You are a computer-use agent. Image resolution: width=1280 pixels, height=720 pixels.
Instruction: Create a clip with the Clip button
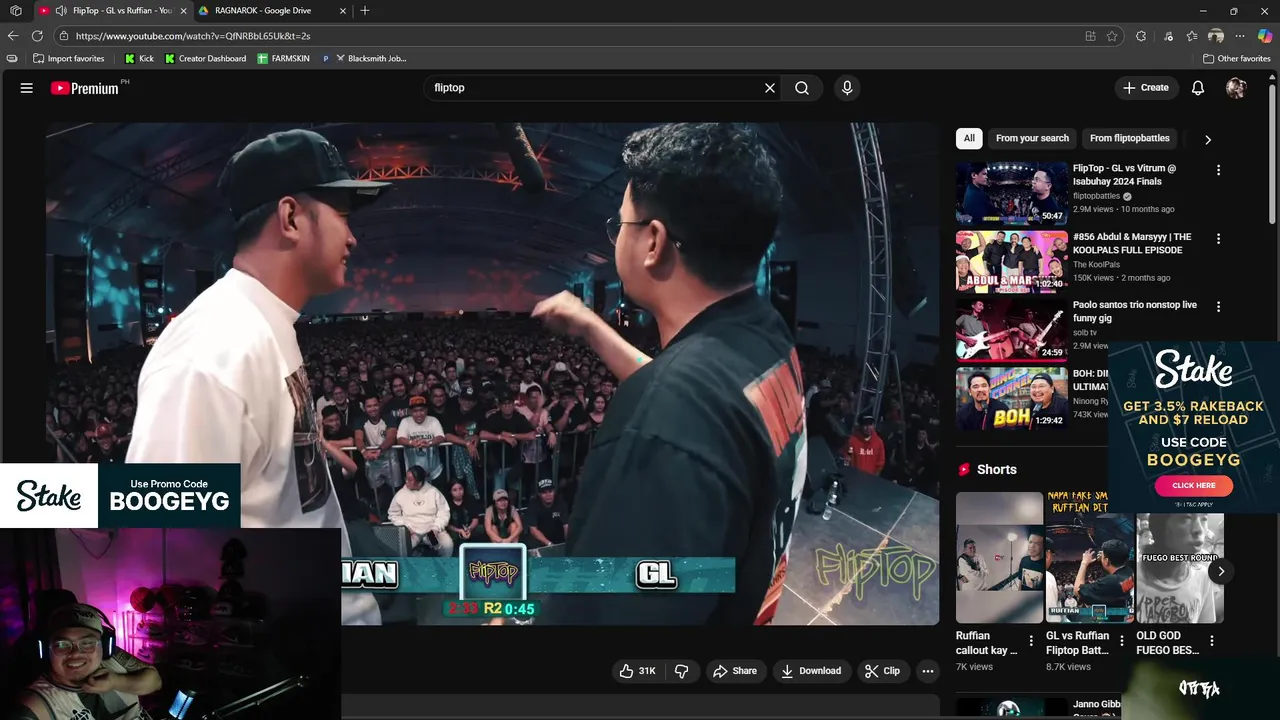point(882,671)
